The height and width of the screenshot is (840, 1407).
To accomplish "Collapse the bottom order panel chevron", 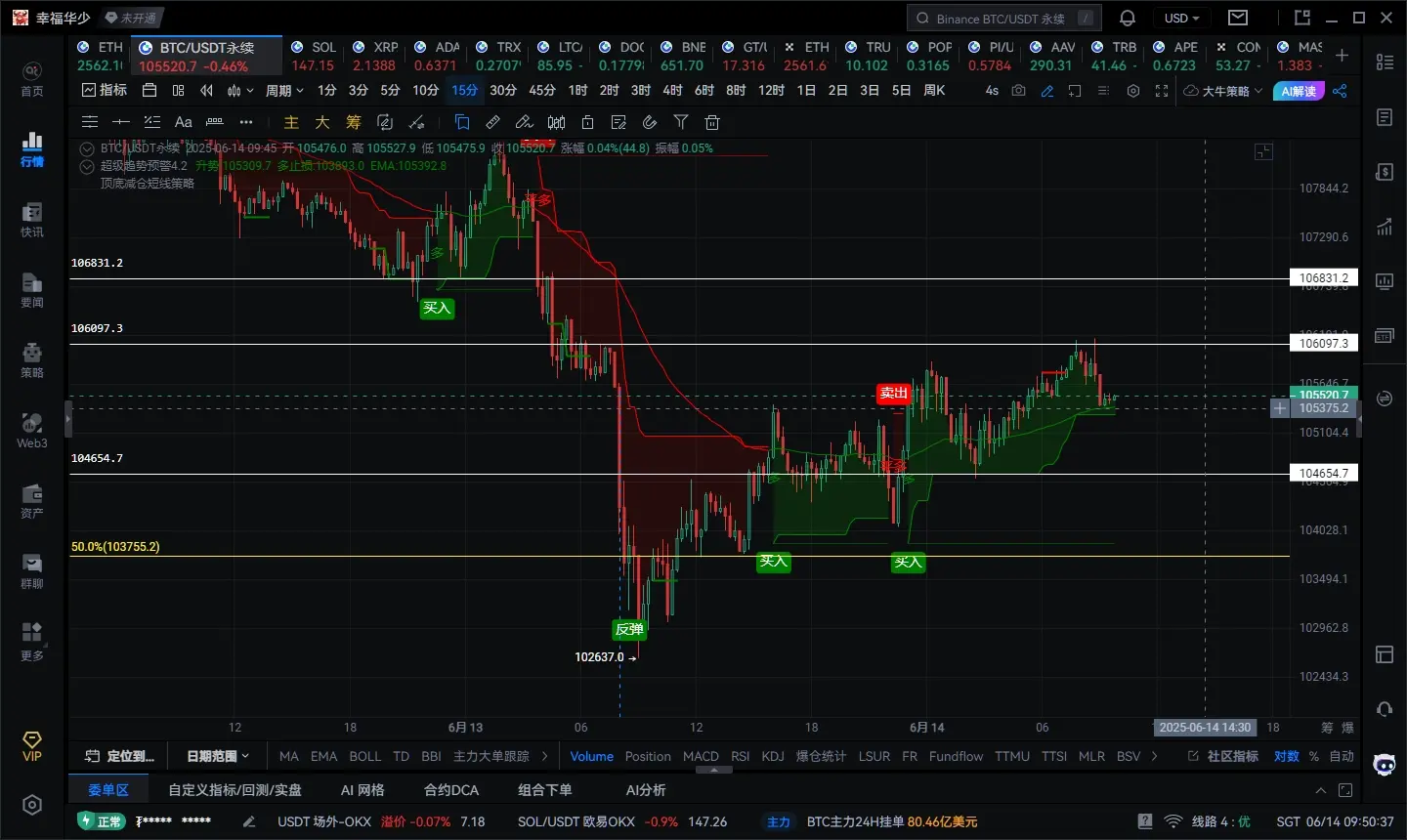I will [x=1321, y=790].
